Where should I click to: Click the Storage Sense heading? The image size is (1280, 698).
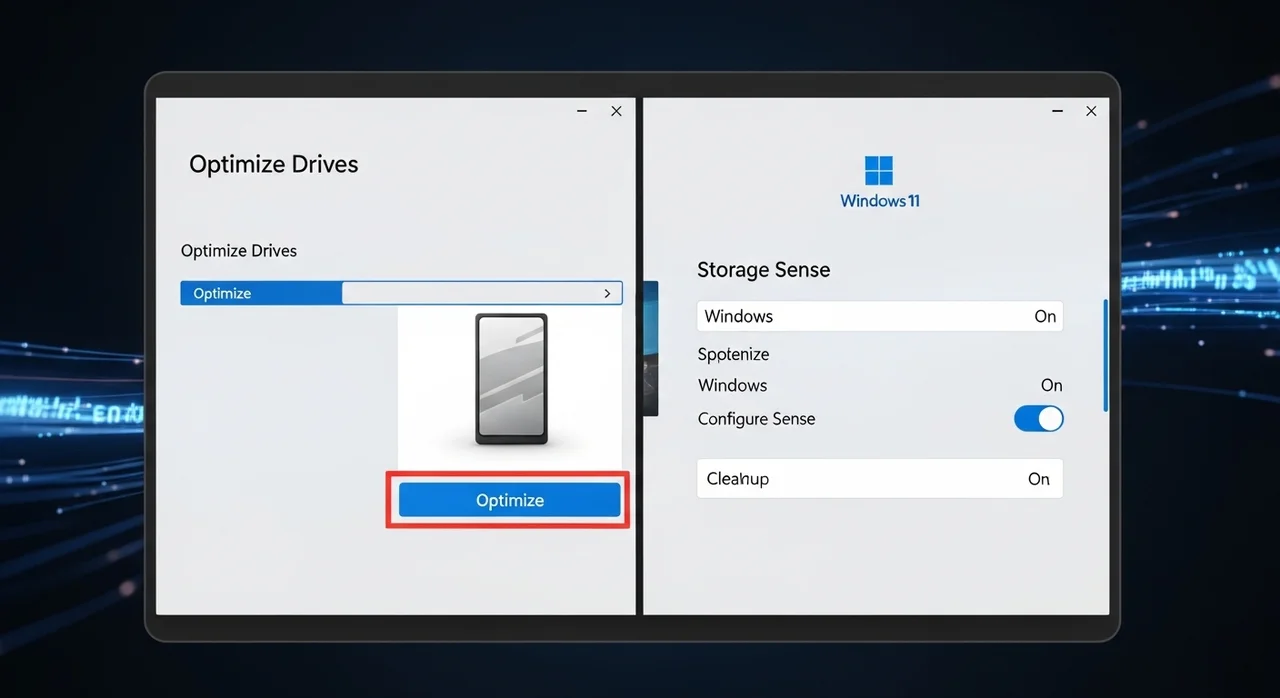pyautogui.click(x=763, y=270)
